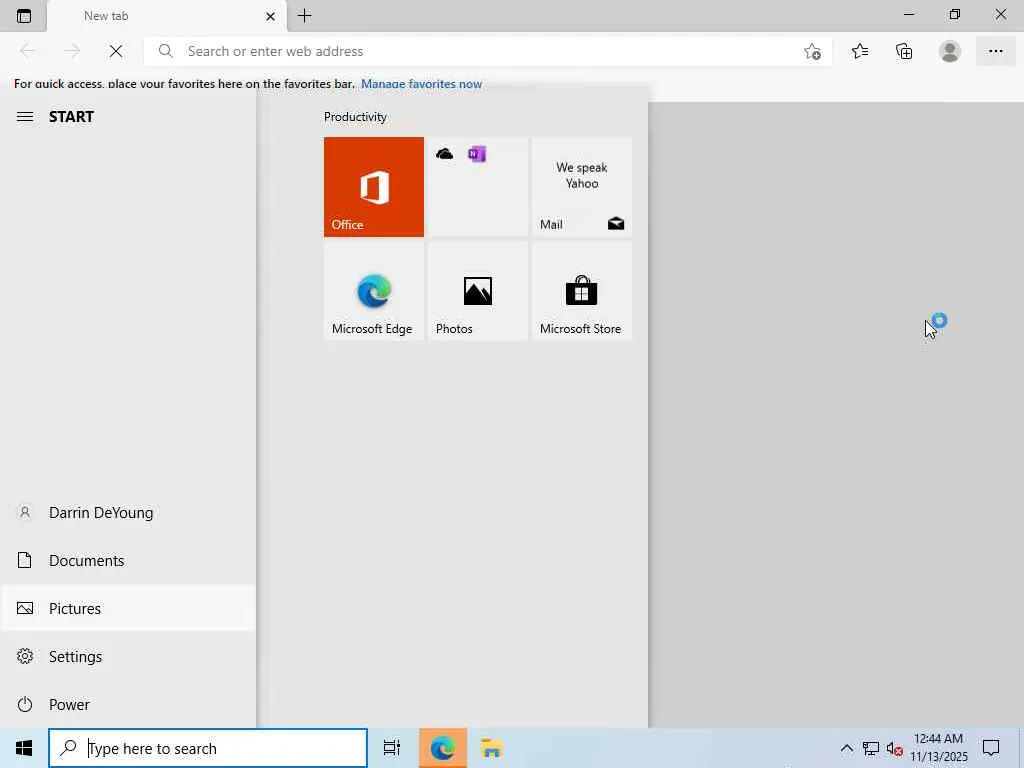The image size is (1024, 768).
Task: Open File Explorer from the taskbar
Action: pyautogui.click(x=491, y=748)
